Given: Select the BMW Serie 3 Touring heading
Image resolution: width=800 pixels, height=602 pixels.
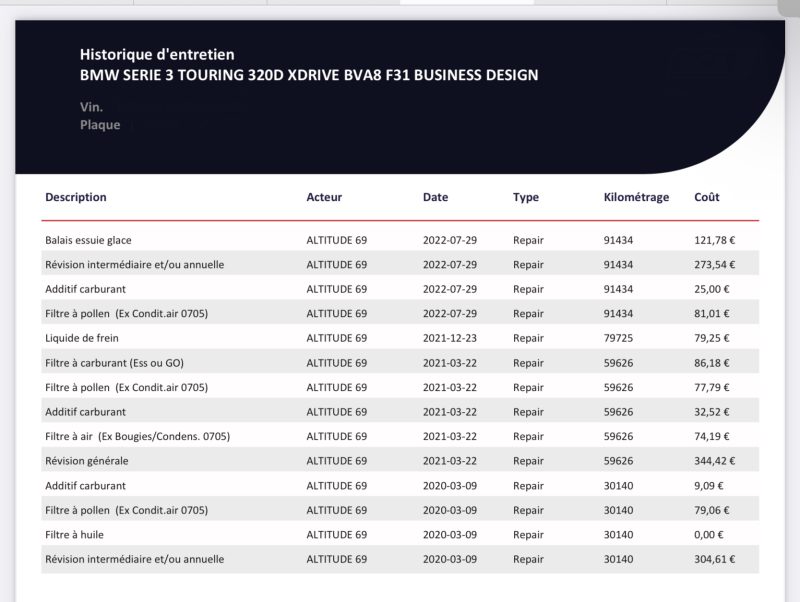Looking at the screenshot, I should click(x=309, y=75).
